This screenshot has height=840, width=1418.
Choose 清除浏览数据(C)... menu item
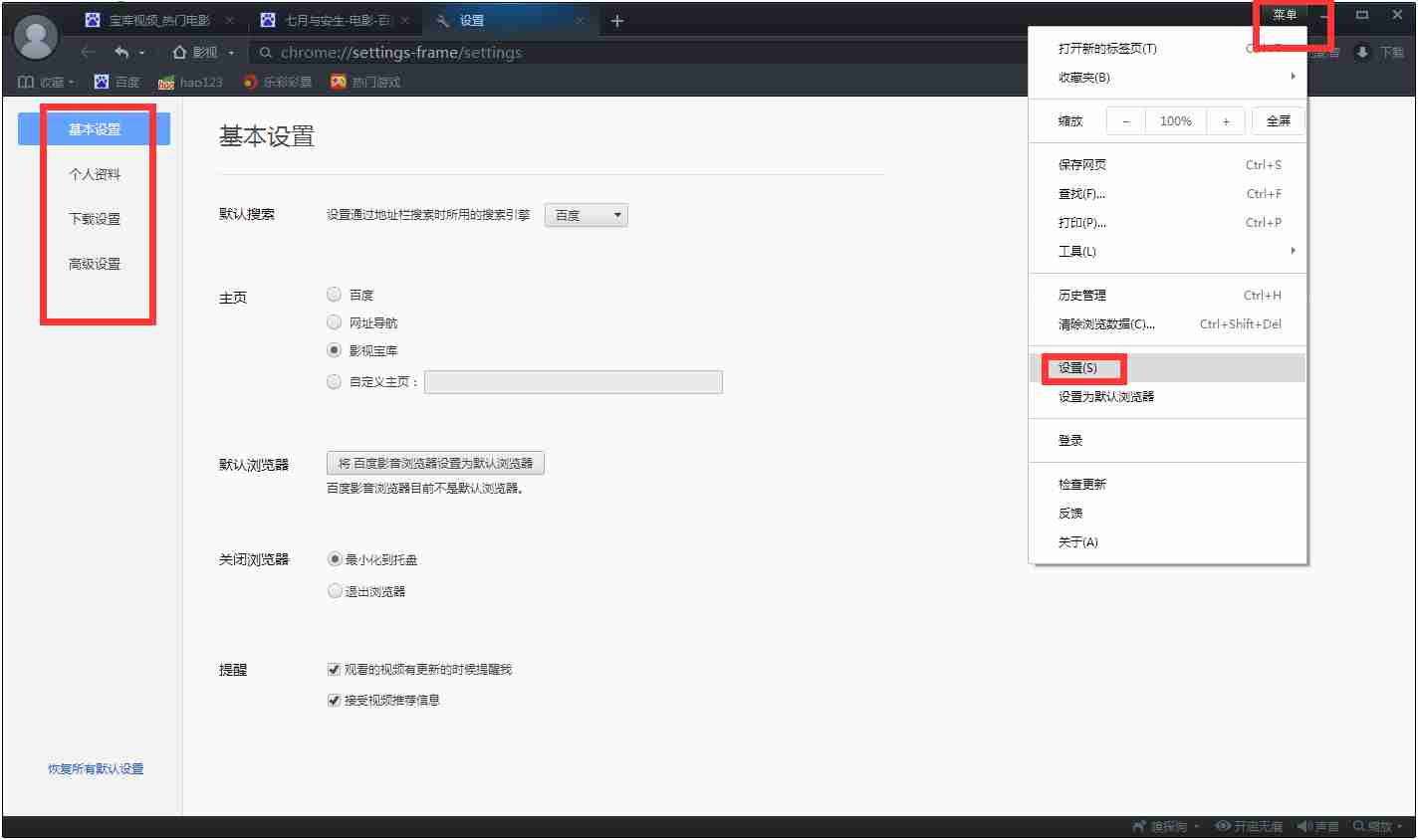pyautogui.click(x=1167, y=324)
